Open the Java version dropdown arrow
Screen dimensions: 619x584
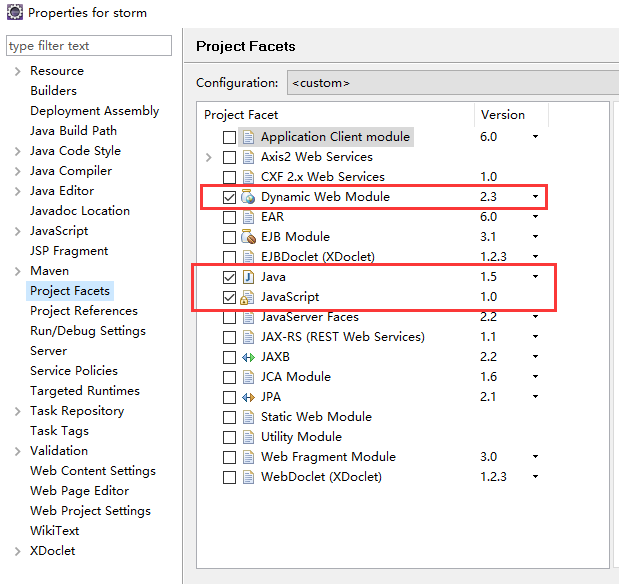pos(535,276)
